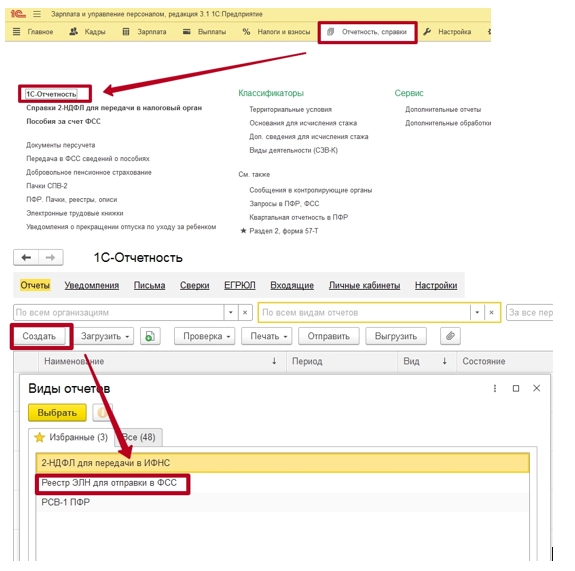Click the yellow Выбрать button

(x=57, y=413)
